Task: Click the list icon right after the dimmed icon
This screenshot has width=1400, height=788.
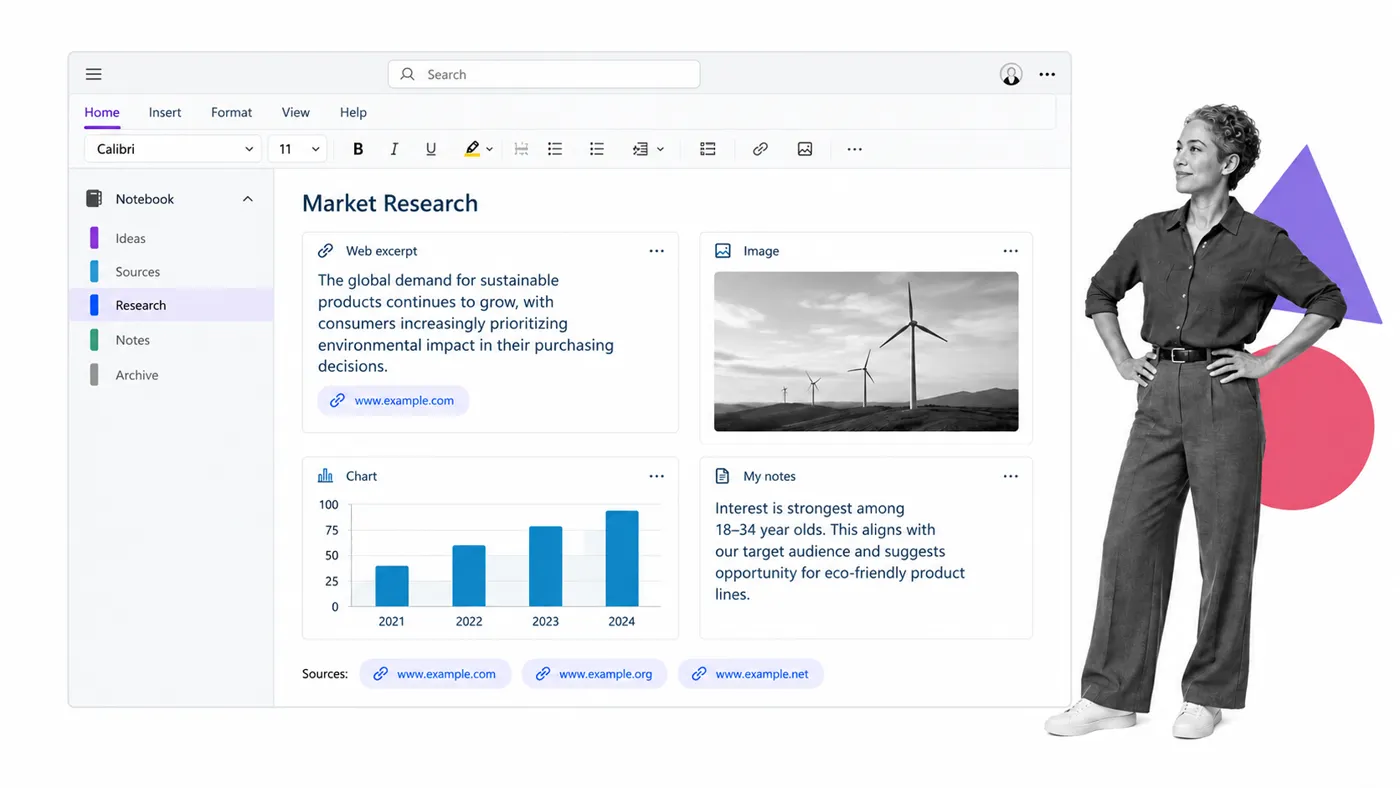Action: pyautogui.click(x=555, y=149)
